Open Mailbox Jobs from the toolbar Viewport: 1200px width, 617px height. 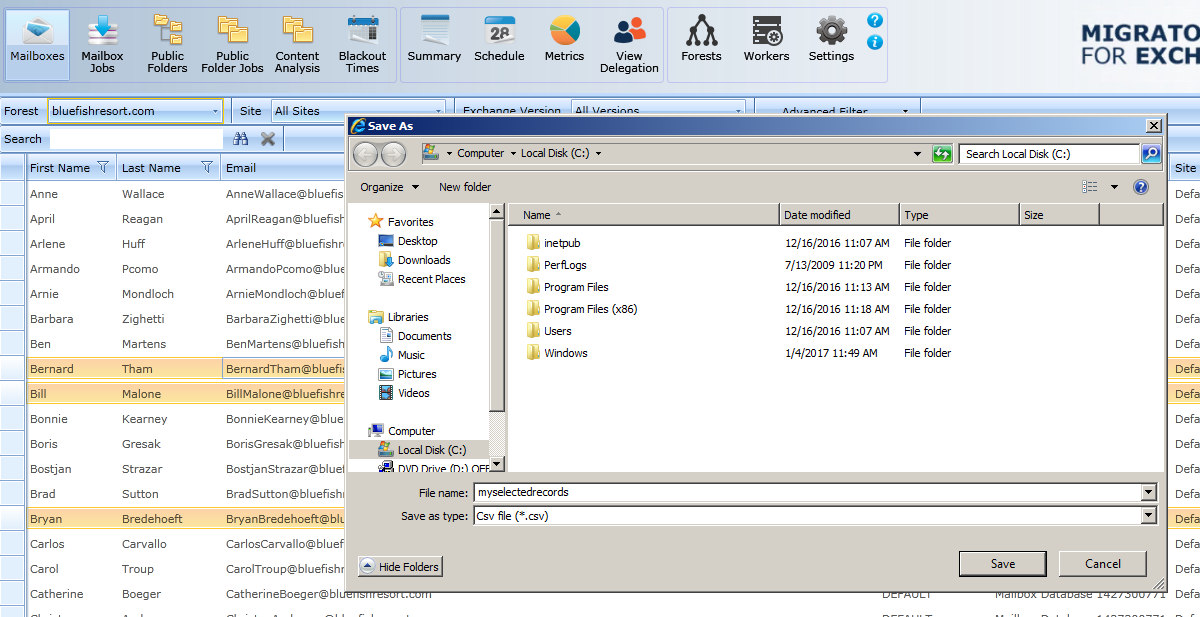point(102,45)
